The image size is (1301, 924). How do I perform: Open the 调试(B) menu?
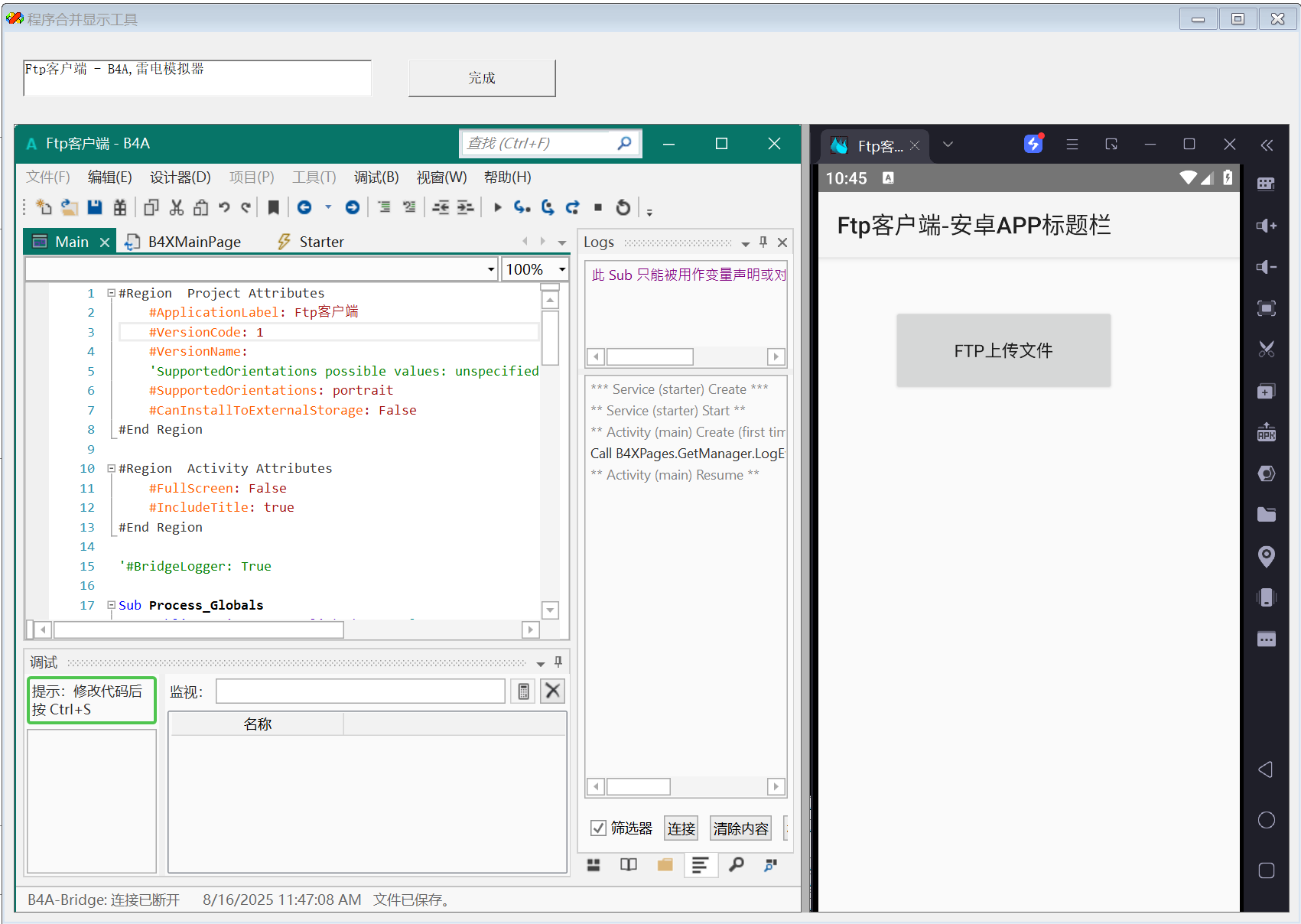pos(376,177)
